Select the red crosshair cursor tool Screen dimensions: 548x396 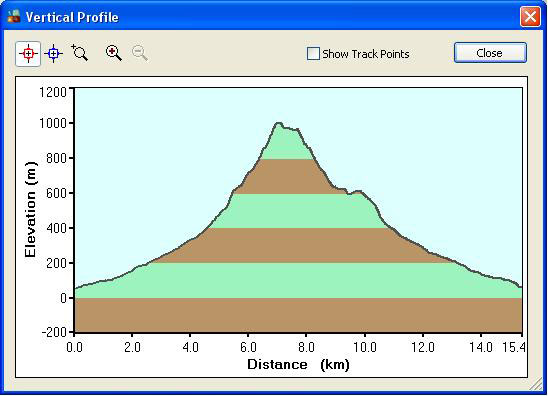coord(28,54)
